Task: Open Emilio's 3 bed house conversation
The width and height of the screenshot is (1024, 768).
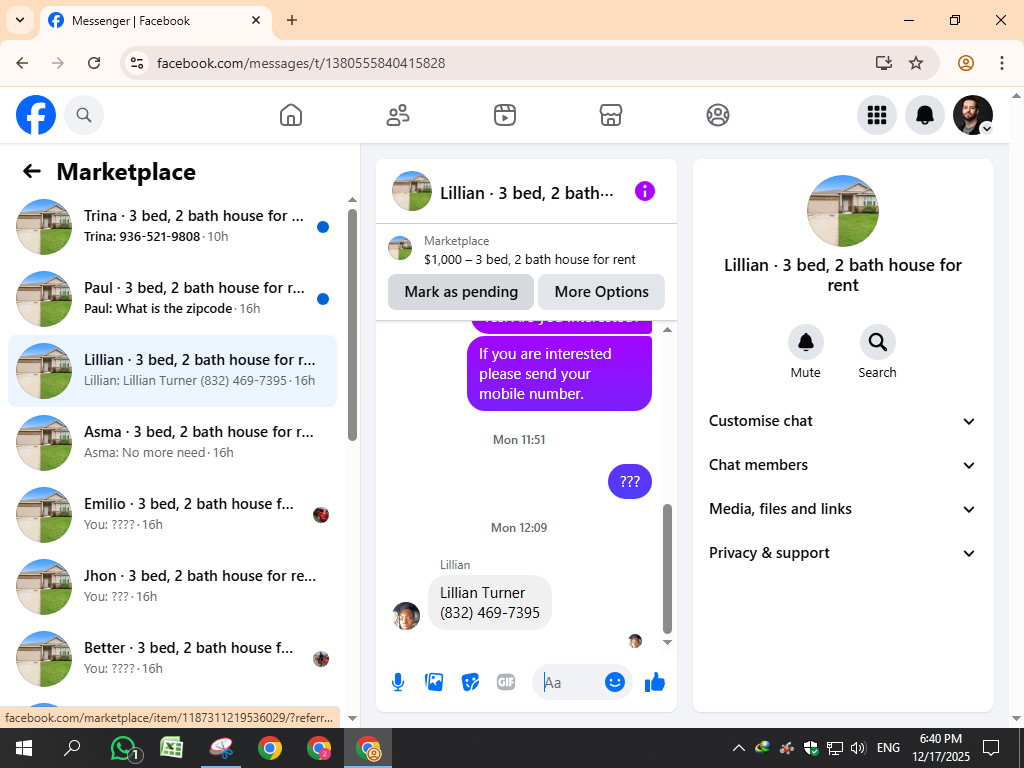Action: [x=172, y=515]
